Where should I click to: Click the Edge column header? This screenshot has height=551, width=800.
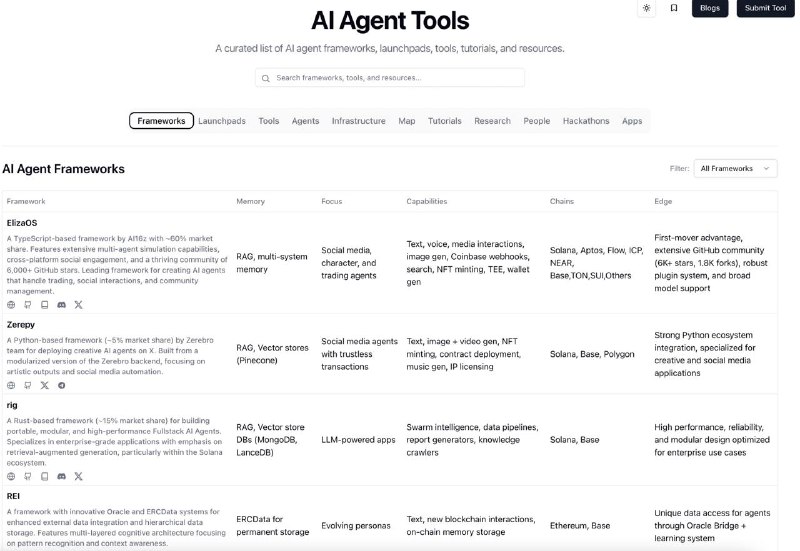(x=663, y=202)
